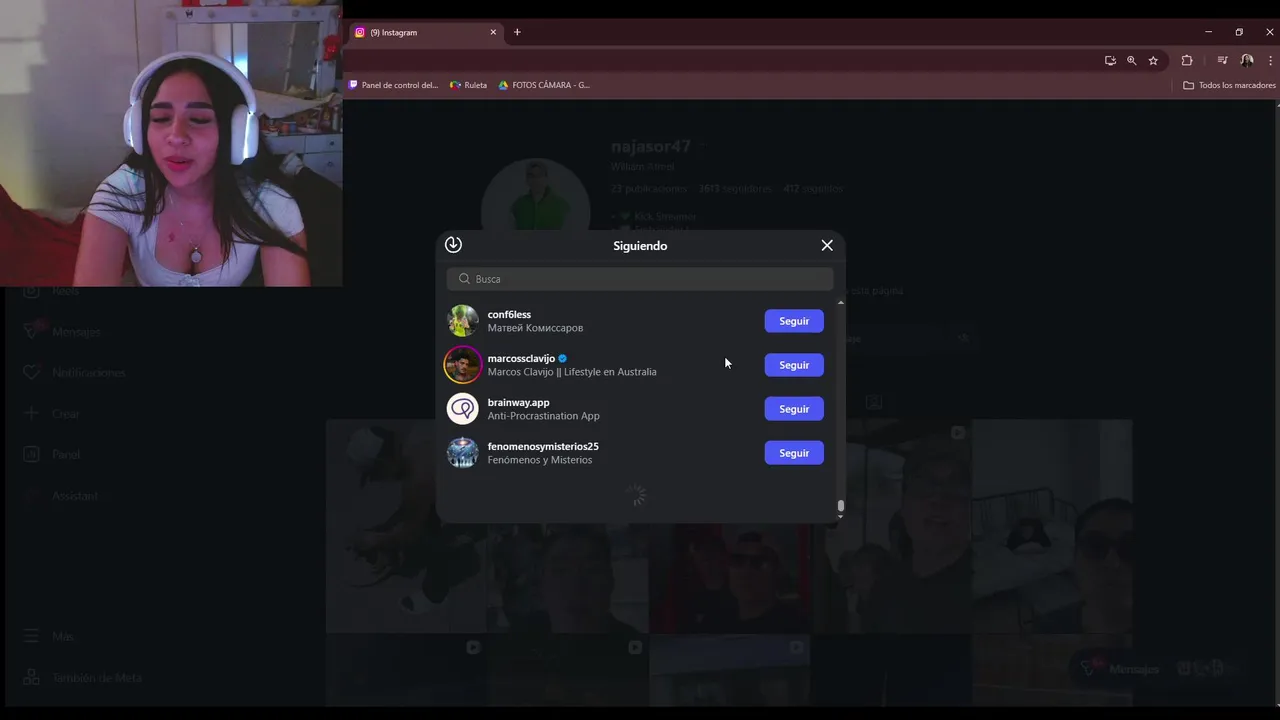Click the text 'Marcos Clavijo || Lifestyle en Australia'
The height and width of the screenshot is (720, 1280).
[572, 372]
